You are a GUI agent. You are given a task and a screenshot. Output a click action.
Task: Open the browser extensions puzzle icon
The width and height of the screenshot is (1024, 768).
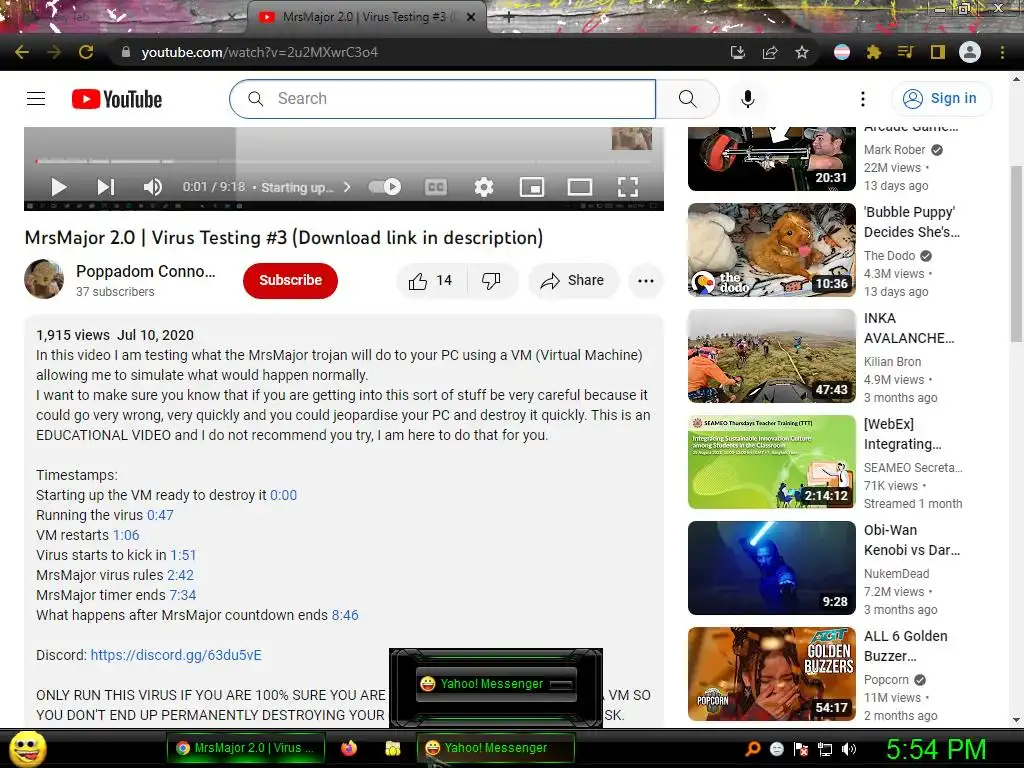pos(874,52)
